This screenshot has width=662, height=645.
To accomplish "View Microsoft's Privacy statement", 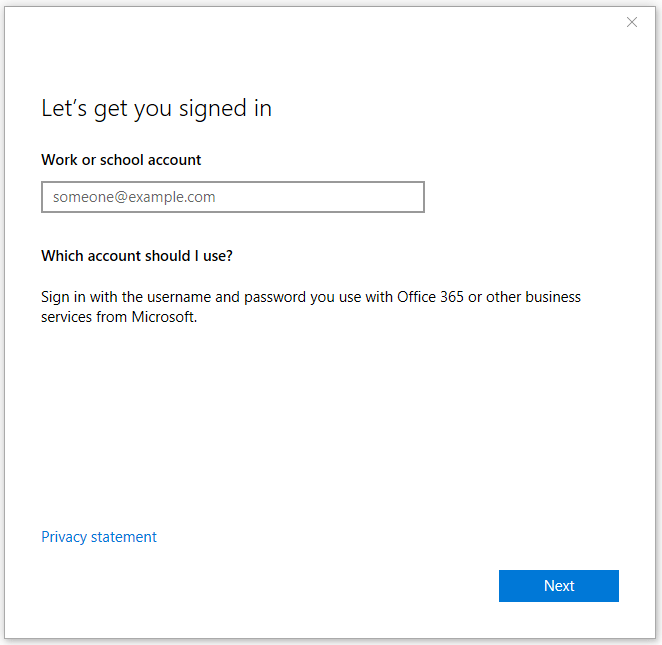I will pyautogui.click(x=99, y=537).
